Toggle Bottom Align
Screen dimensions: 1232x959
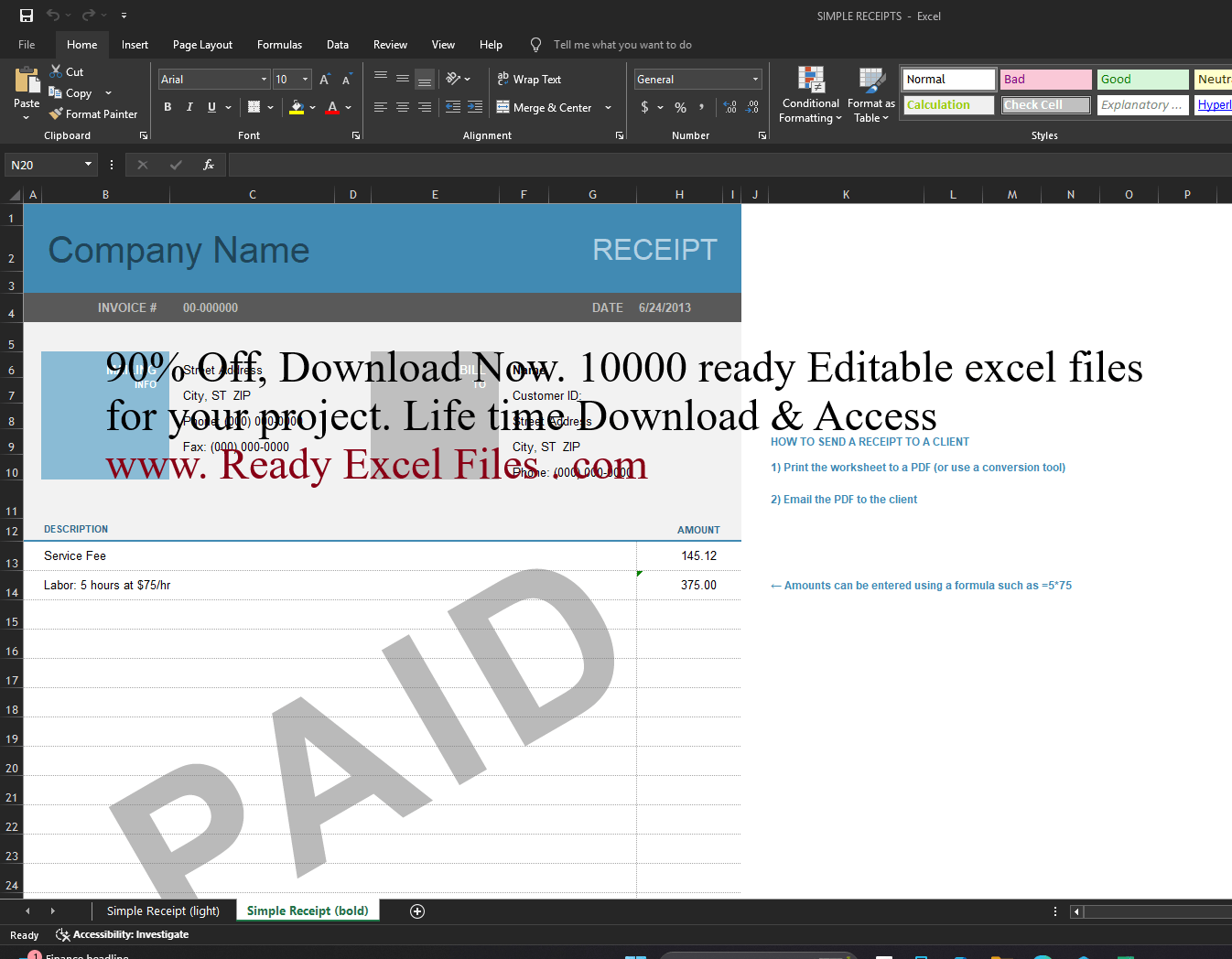[425, 79]
